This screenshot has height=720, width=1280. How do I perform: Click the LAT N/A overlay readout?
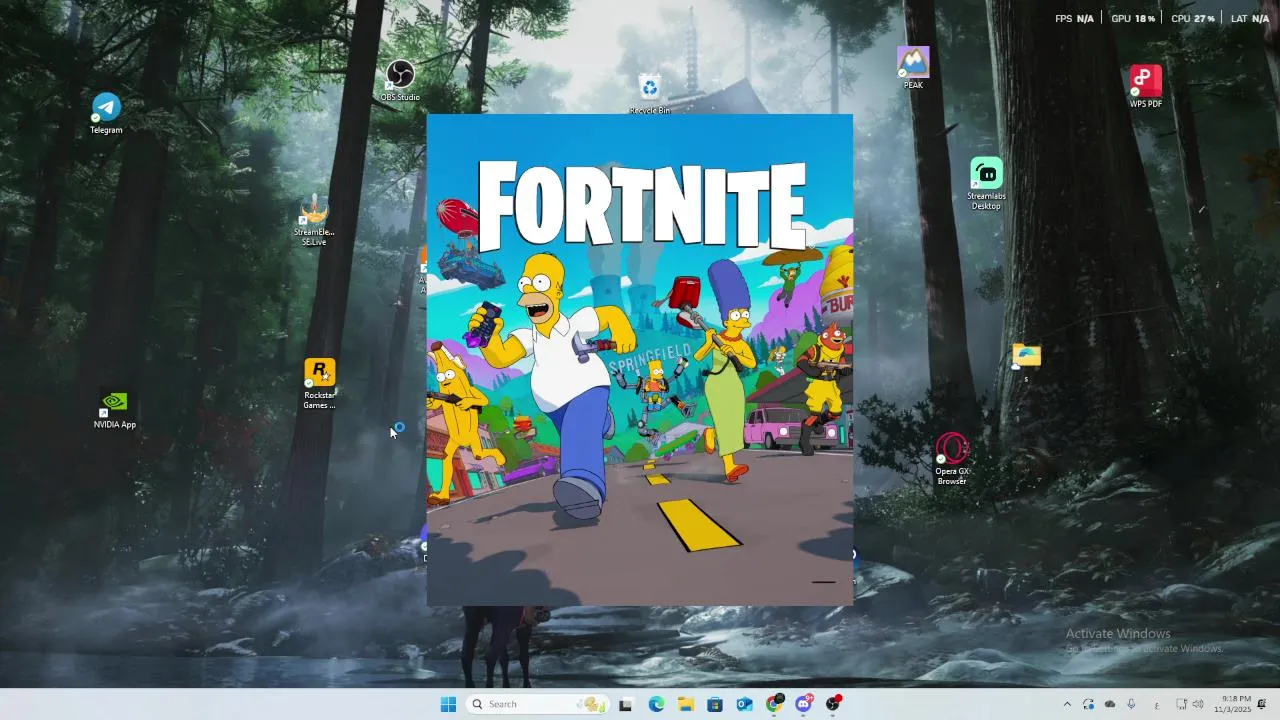tap(1250, 18)
